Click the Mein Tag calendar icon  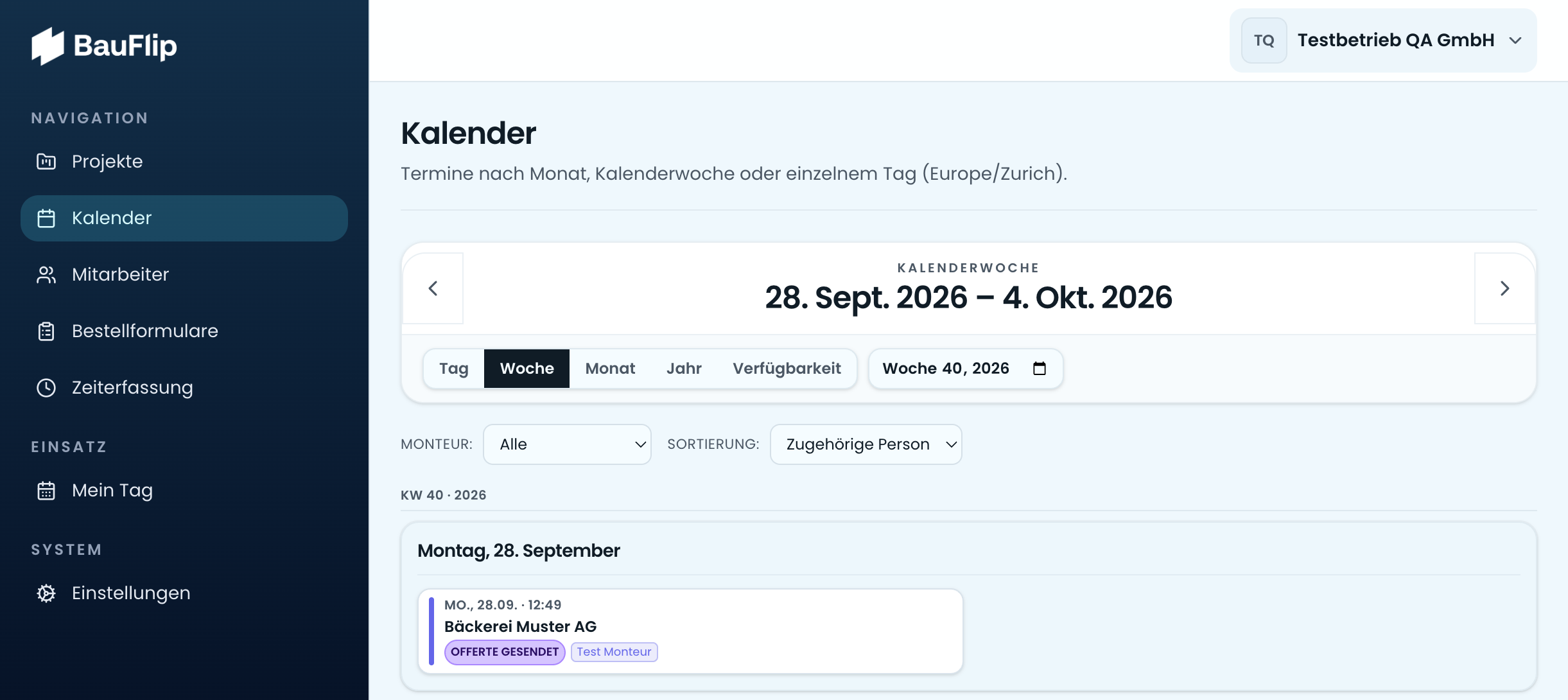click(46, 491)
